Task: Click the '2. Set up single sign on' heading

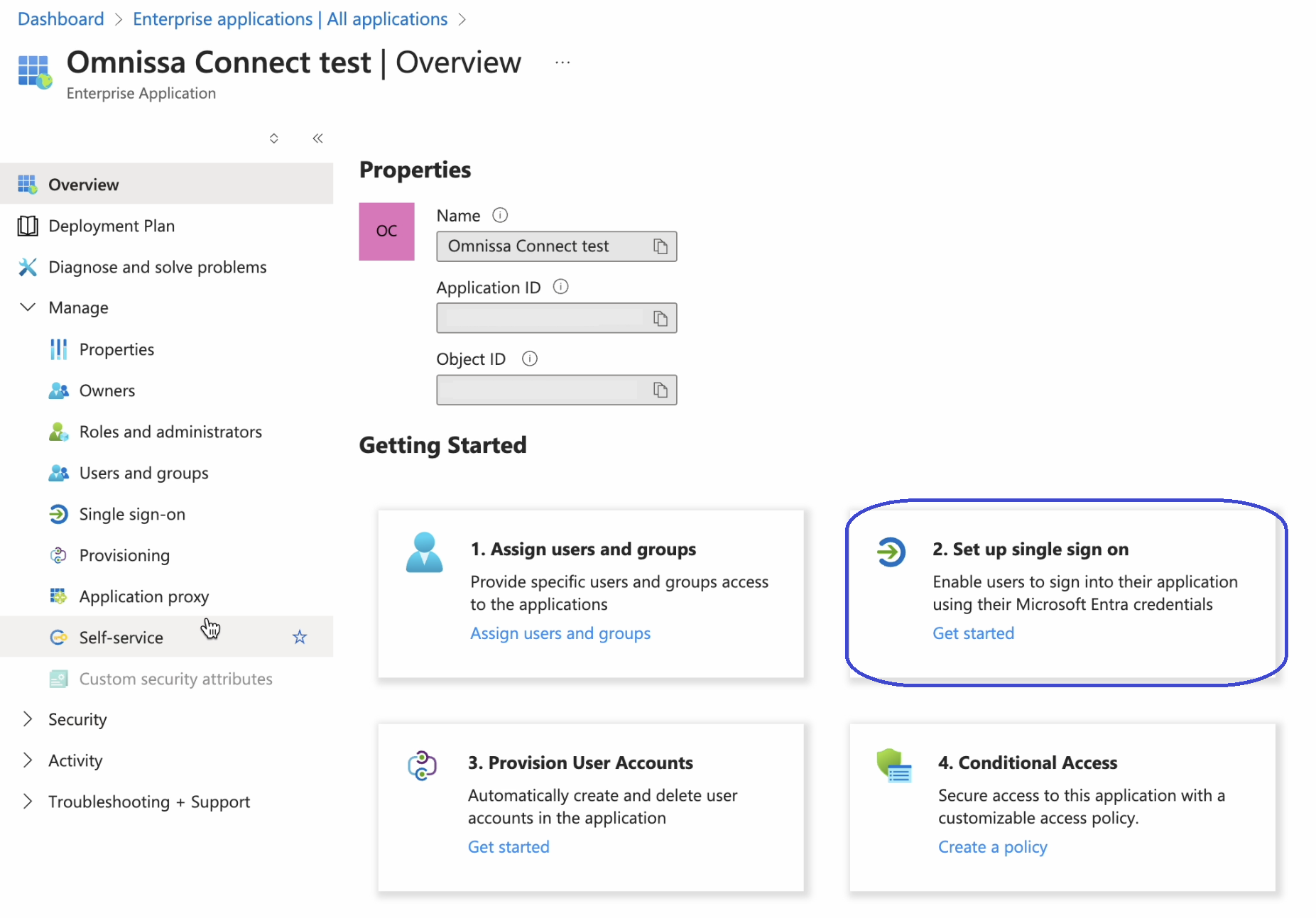Action: (1030, 550)
